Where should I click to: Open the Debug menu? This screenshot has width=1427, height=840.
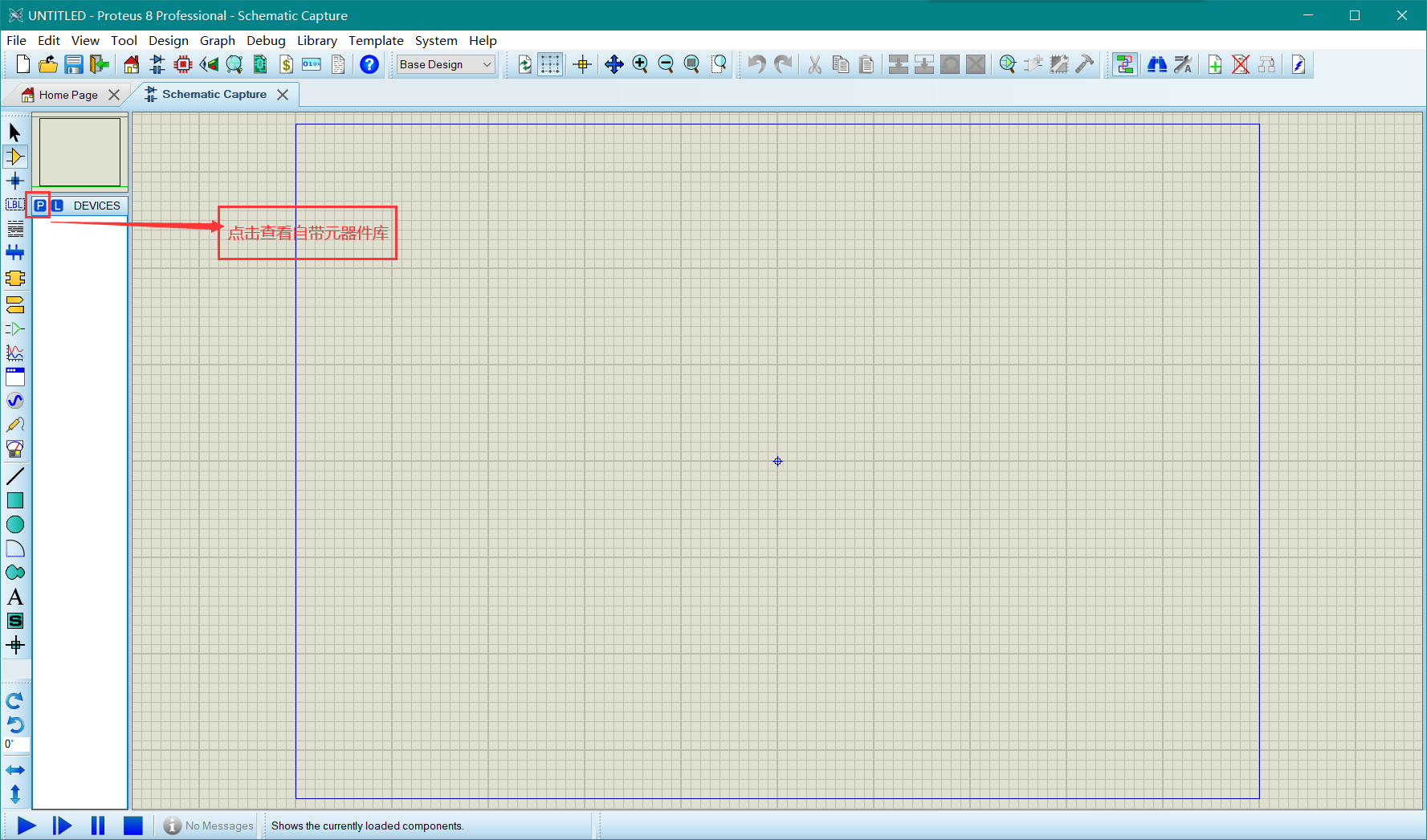pos(266,40)
